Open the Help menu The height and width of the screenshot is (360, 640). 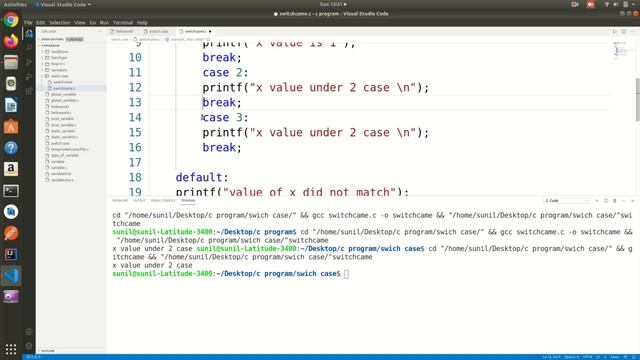click(x=142, y=22)
